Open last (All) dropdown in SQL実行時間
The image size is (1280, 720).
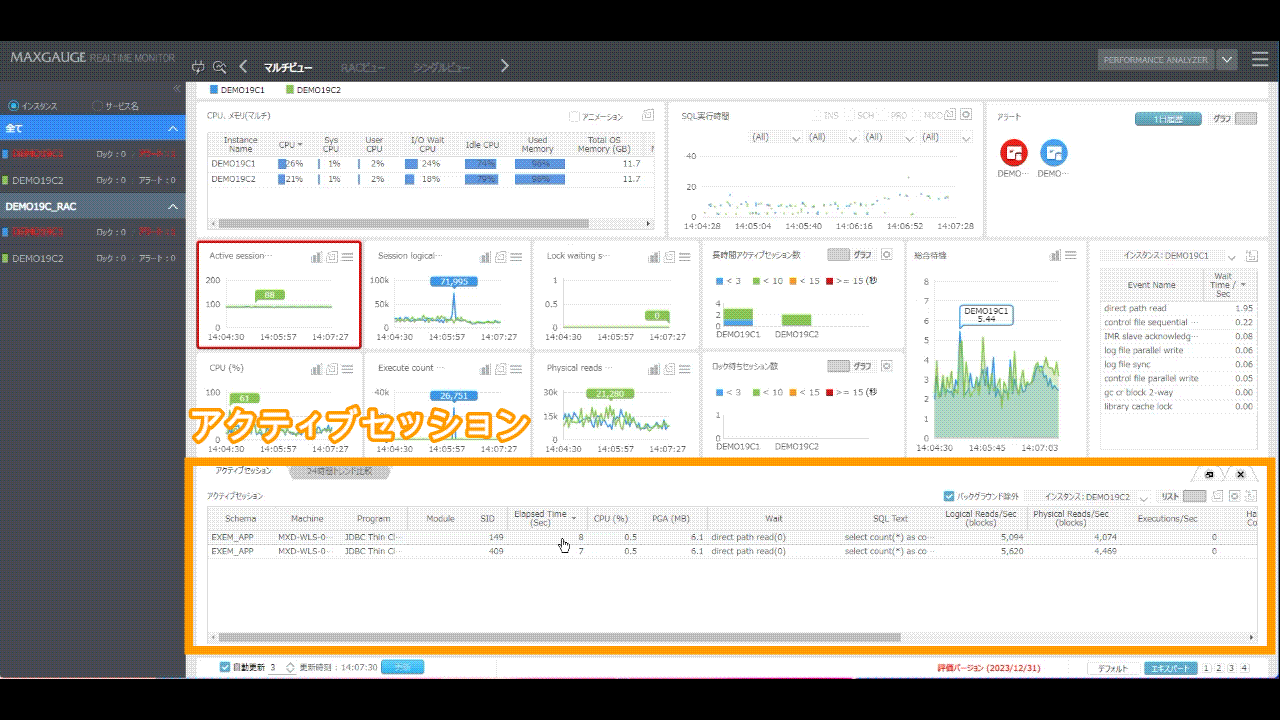pos(944,137)
